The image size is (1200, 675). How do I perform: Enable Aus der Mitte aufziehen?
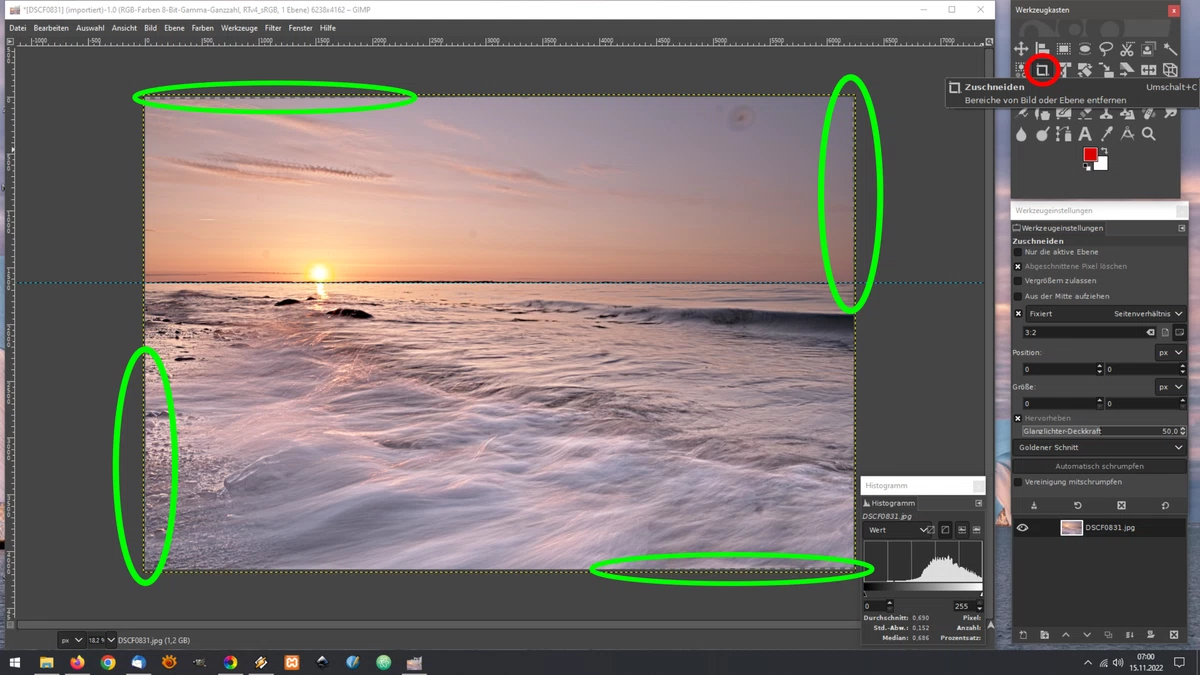(x=1018, y=296)
